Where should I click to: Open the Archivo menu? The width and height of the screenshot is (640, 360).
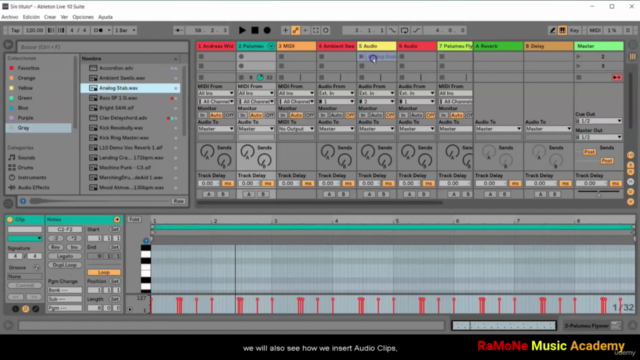coord(10,17)
